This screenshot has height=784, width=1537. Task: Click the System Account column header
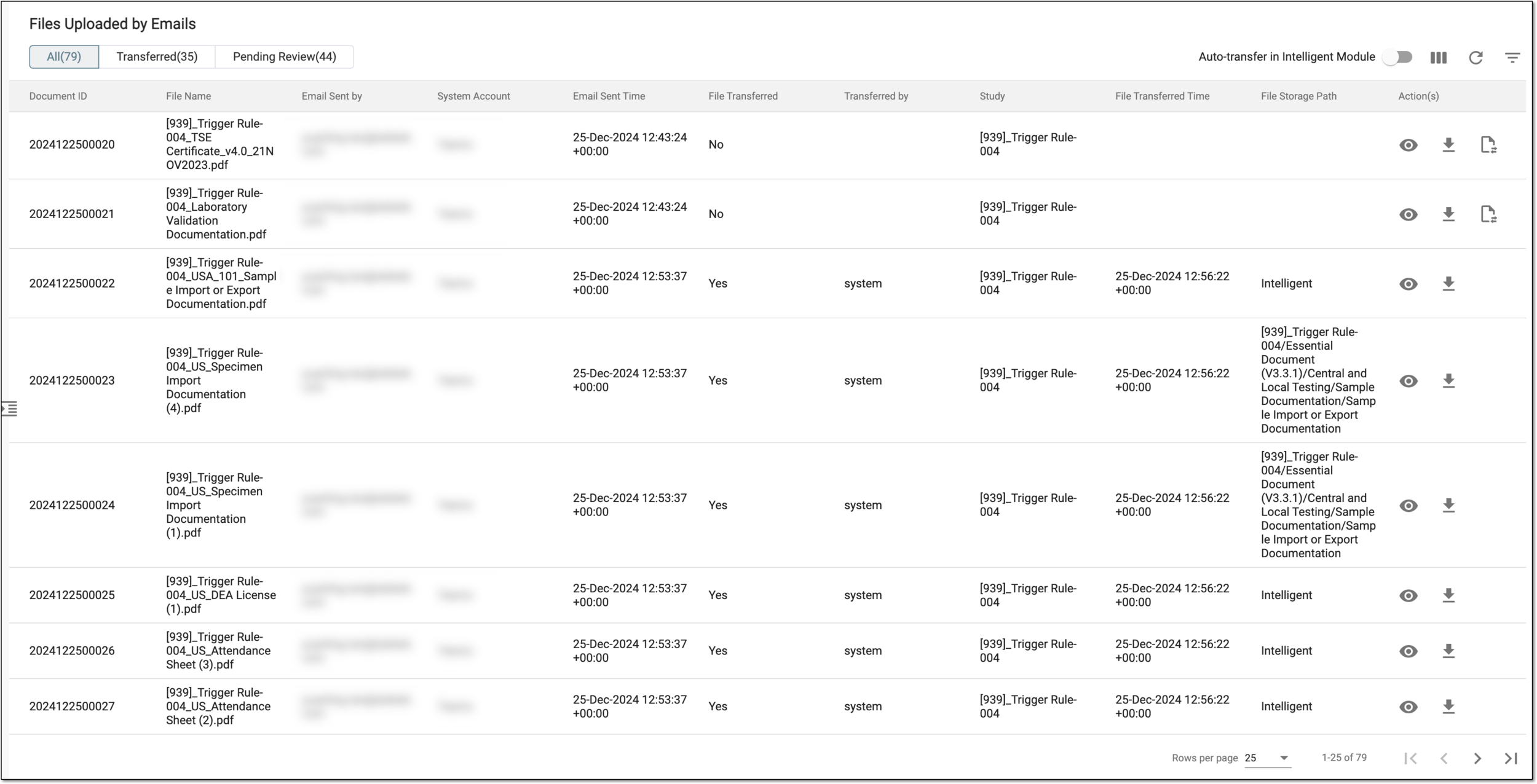tap(473, 96)
